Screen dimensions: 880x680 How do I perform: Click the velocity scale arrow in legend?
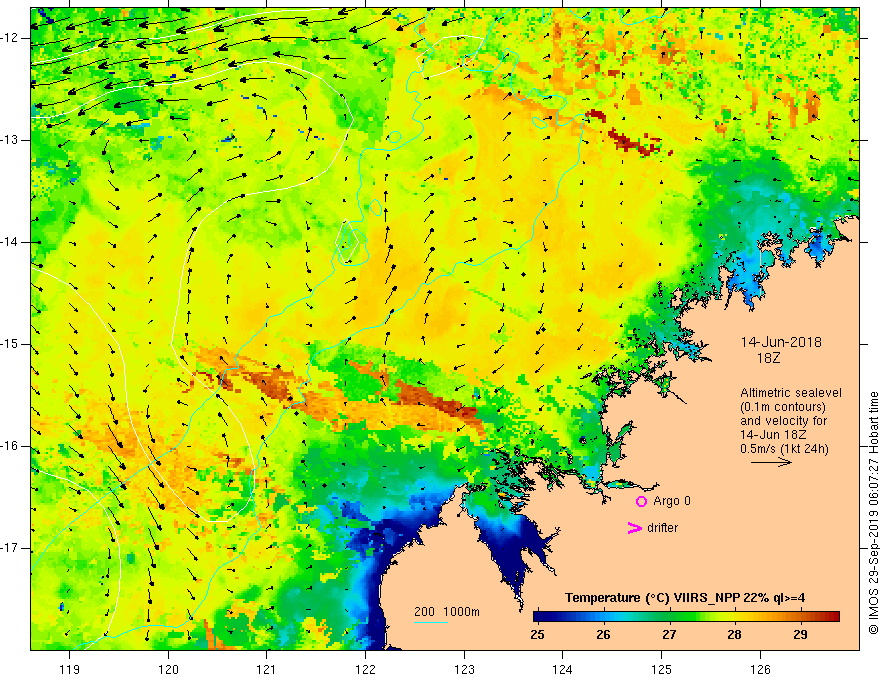772,462
